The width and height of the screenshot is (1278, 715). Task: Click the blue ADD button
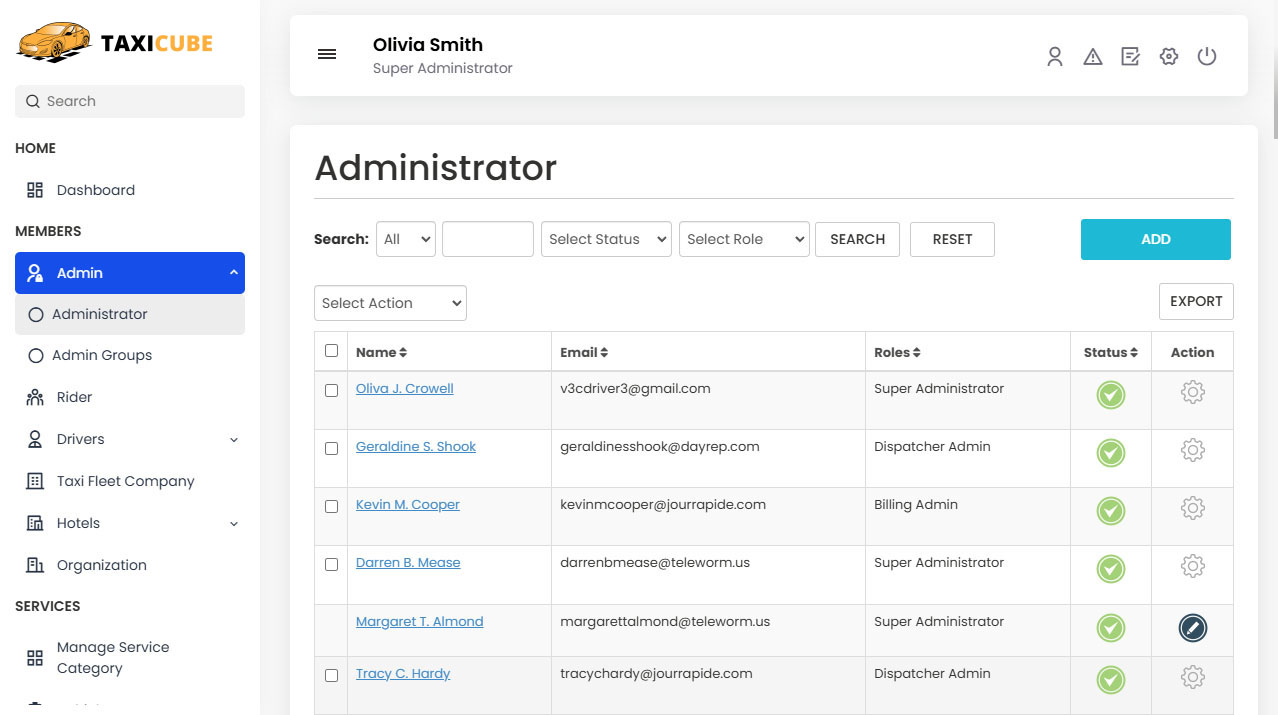(1155, 240)
